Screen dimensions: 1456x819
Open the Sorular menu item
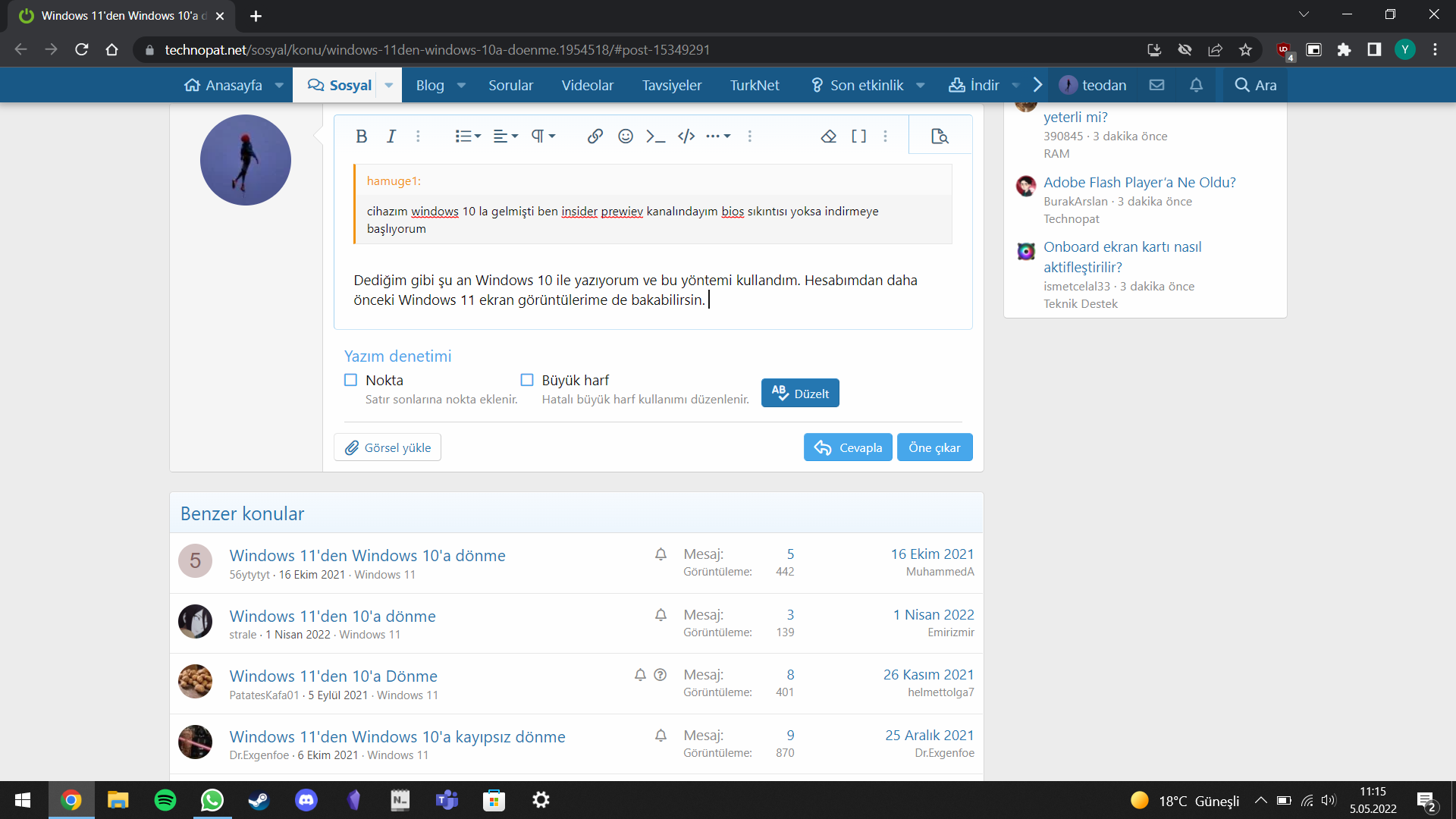pyautogui.click(x=510, y=86)
